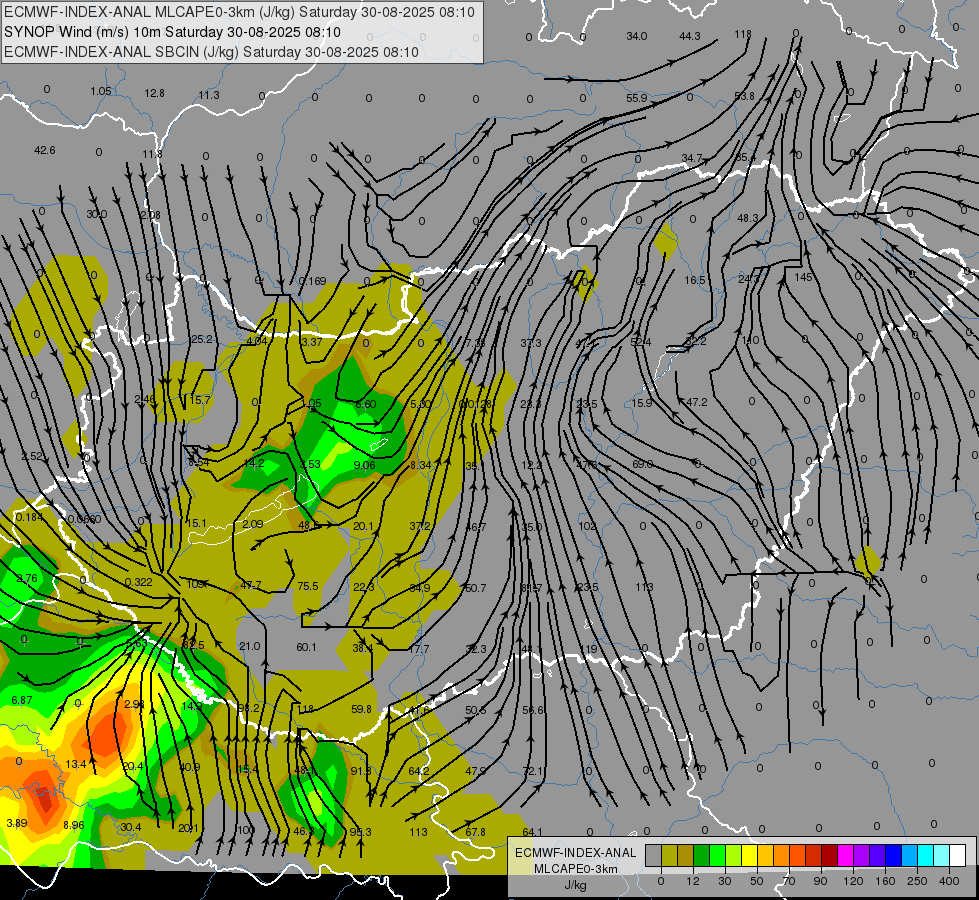Image resolution: width=979 pixels, height=900 pixels.
Task: Select the SYNOP Wind 10m title line
Action: coord(172,32)
